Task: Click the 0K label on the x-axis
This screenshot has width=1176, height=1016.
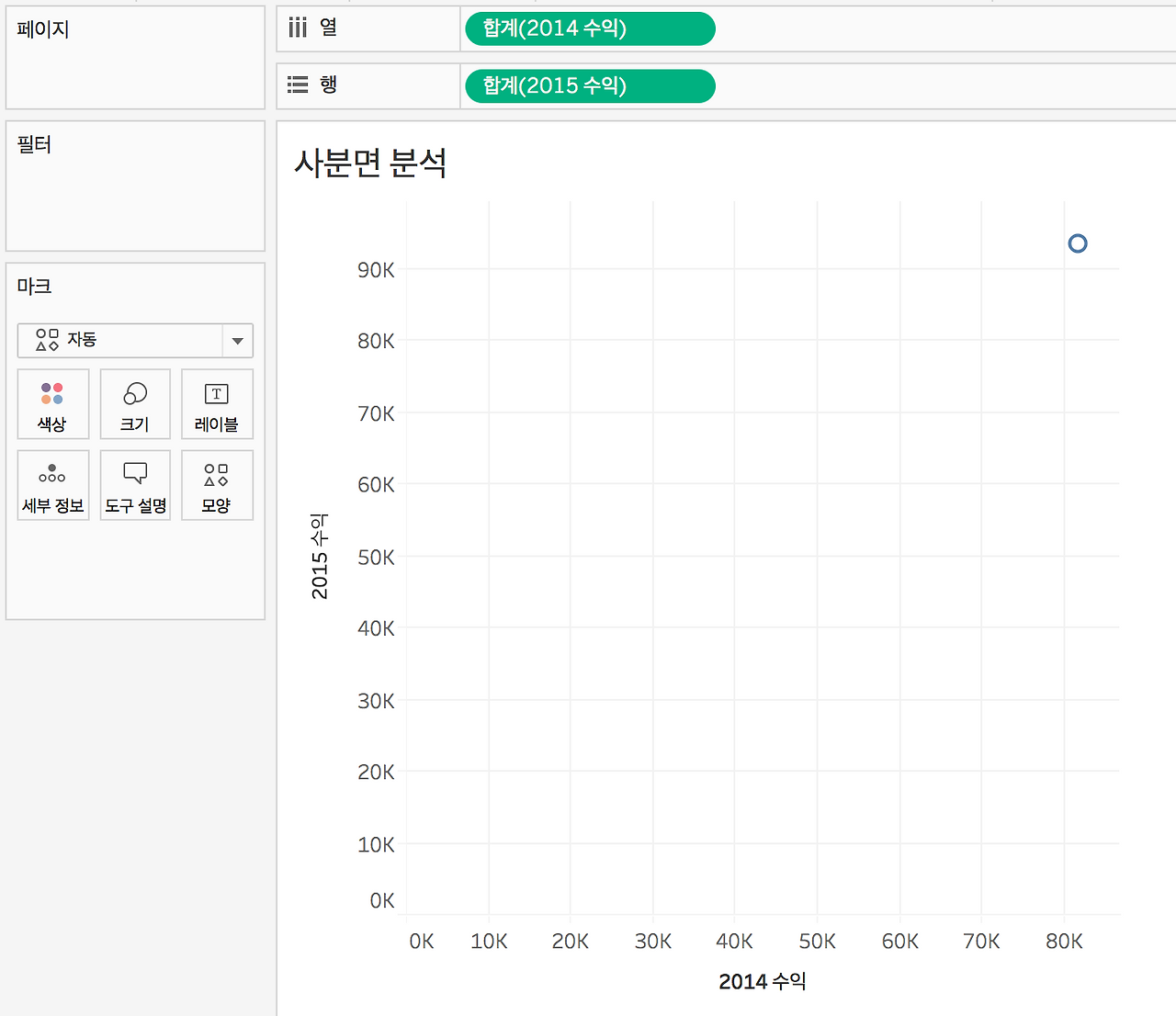Action: [x=422, y=941]
